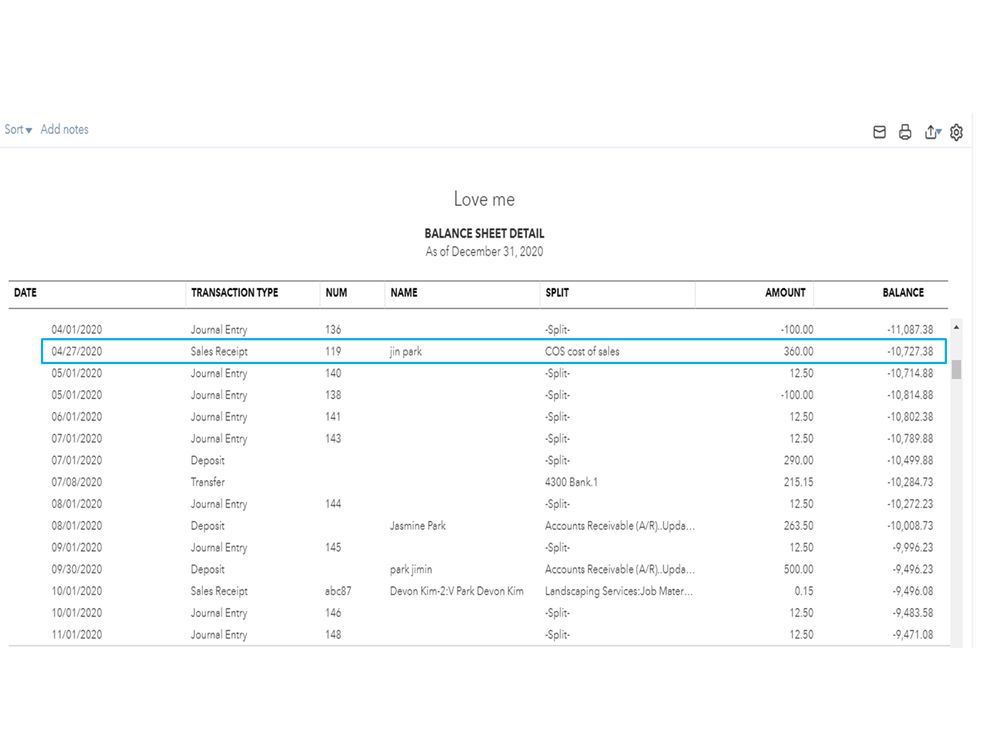The height and width of the screenshot is (749, 999).
Task: Click the 500.00 deposit amount
Action: (x=798, y=570)
